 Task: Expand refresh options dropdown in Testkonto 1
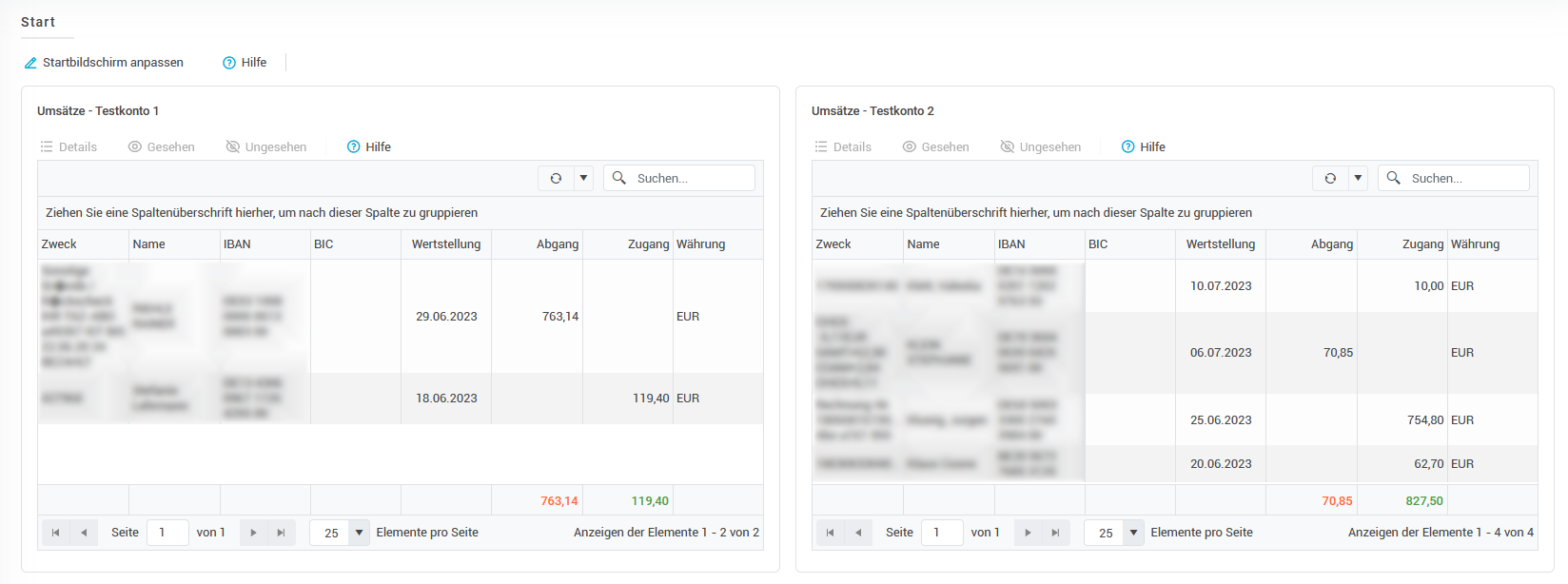point(583,178)
